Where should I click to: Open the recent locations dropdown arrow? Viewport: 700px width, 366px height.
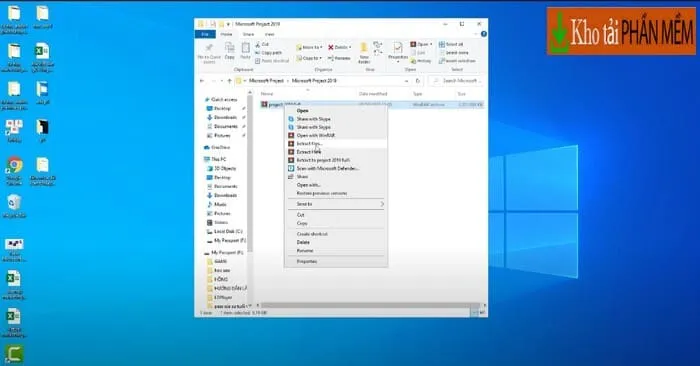point(222,81)
